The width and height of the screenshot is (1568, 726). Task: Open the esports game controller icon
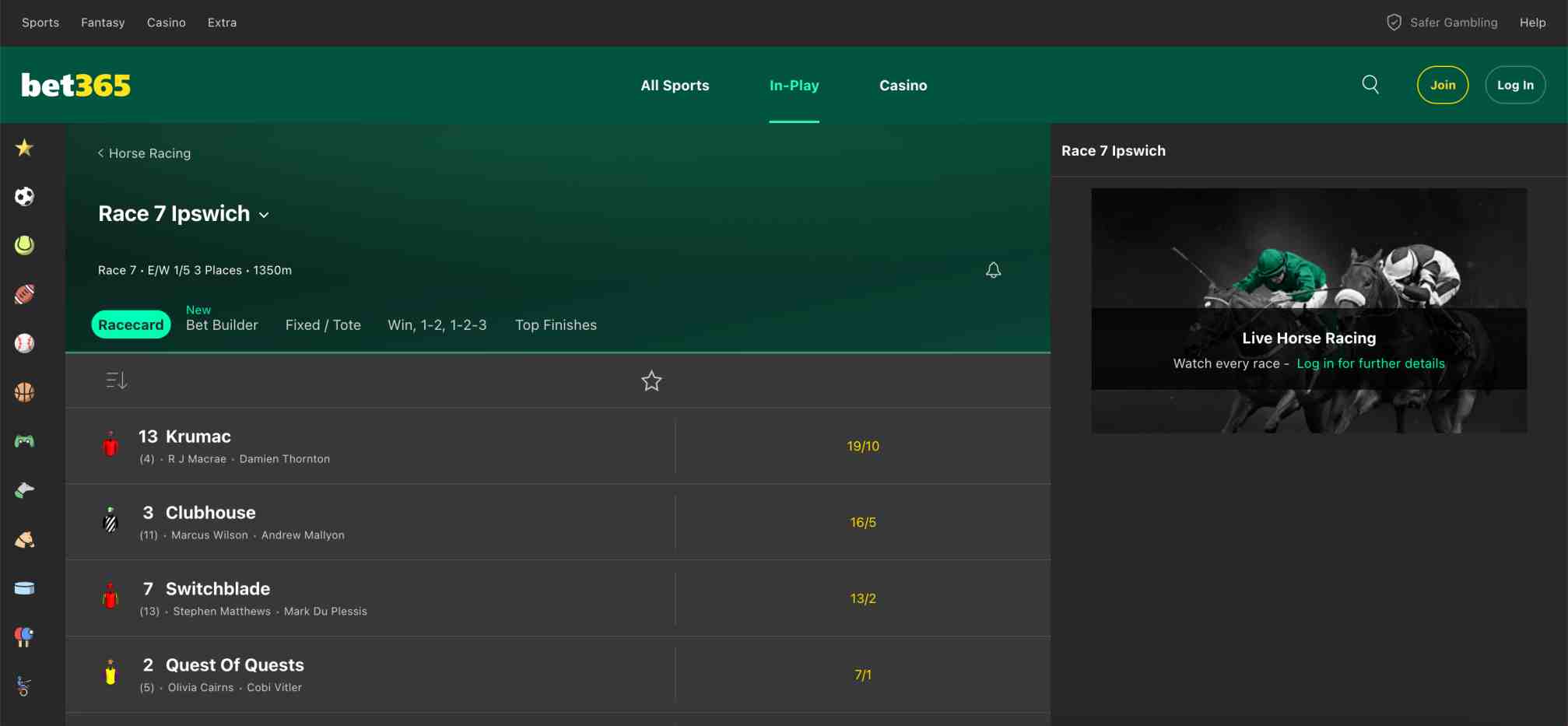pos(24,441)
